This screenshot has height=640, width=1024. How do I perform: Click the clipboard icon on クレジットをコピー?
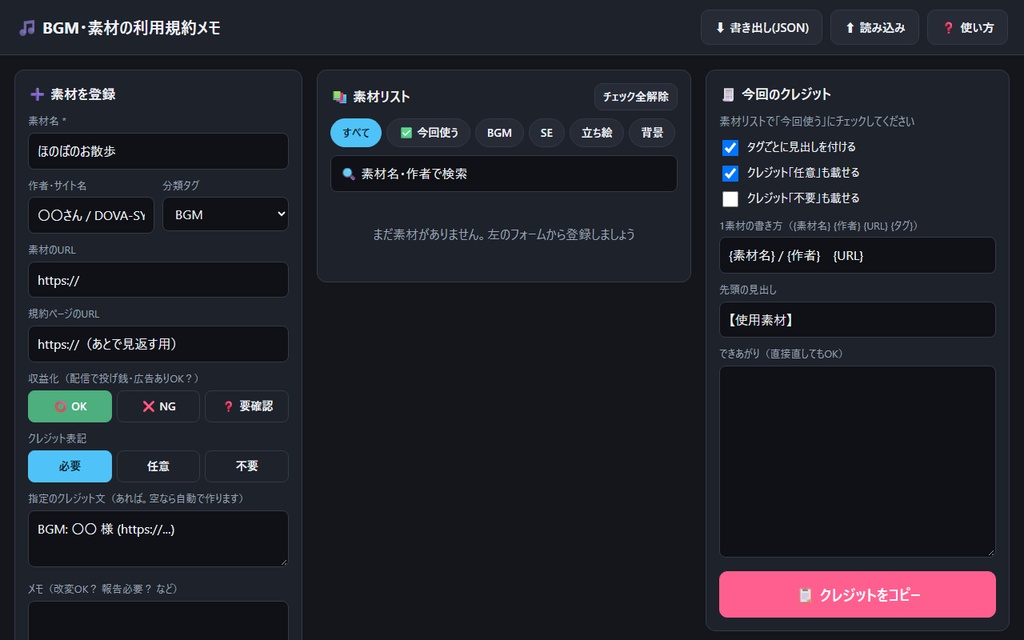point(805,595)
